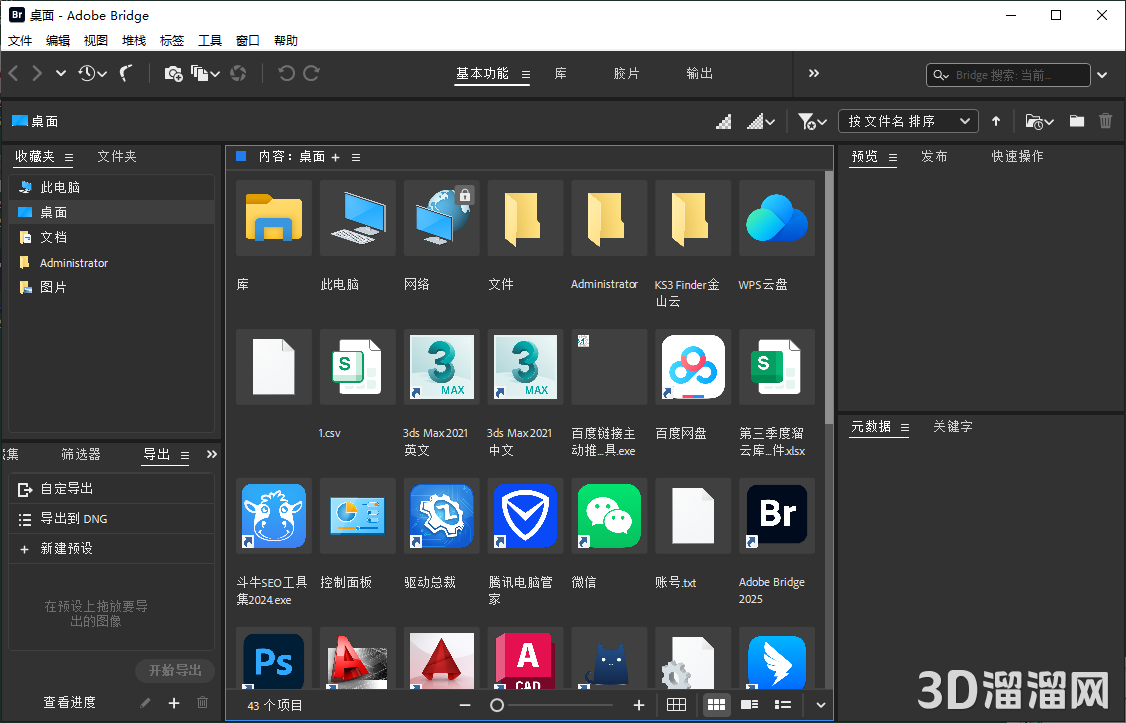
Task: Open the 收藏夹 panel menu icon
Action: point(69,157)
